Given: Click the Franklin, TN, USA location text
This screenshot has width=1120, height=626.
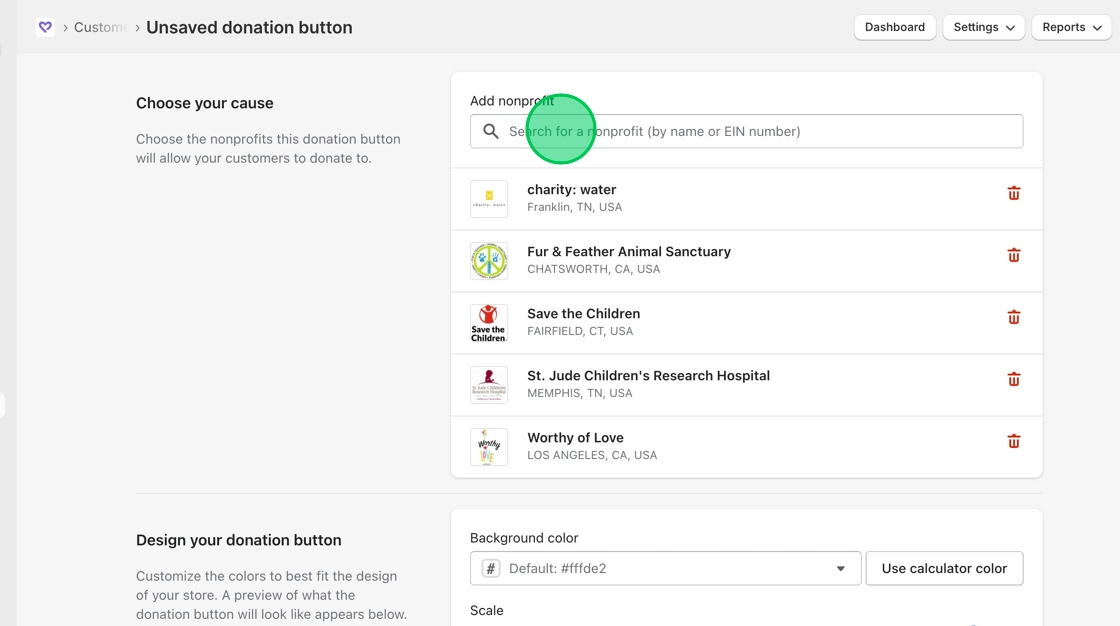Looking at the screenshot, I should click(x=574, y=207).
